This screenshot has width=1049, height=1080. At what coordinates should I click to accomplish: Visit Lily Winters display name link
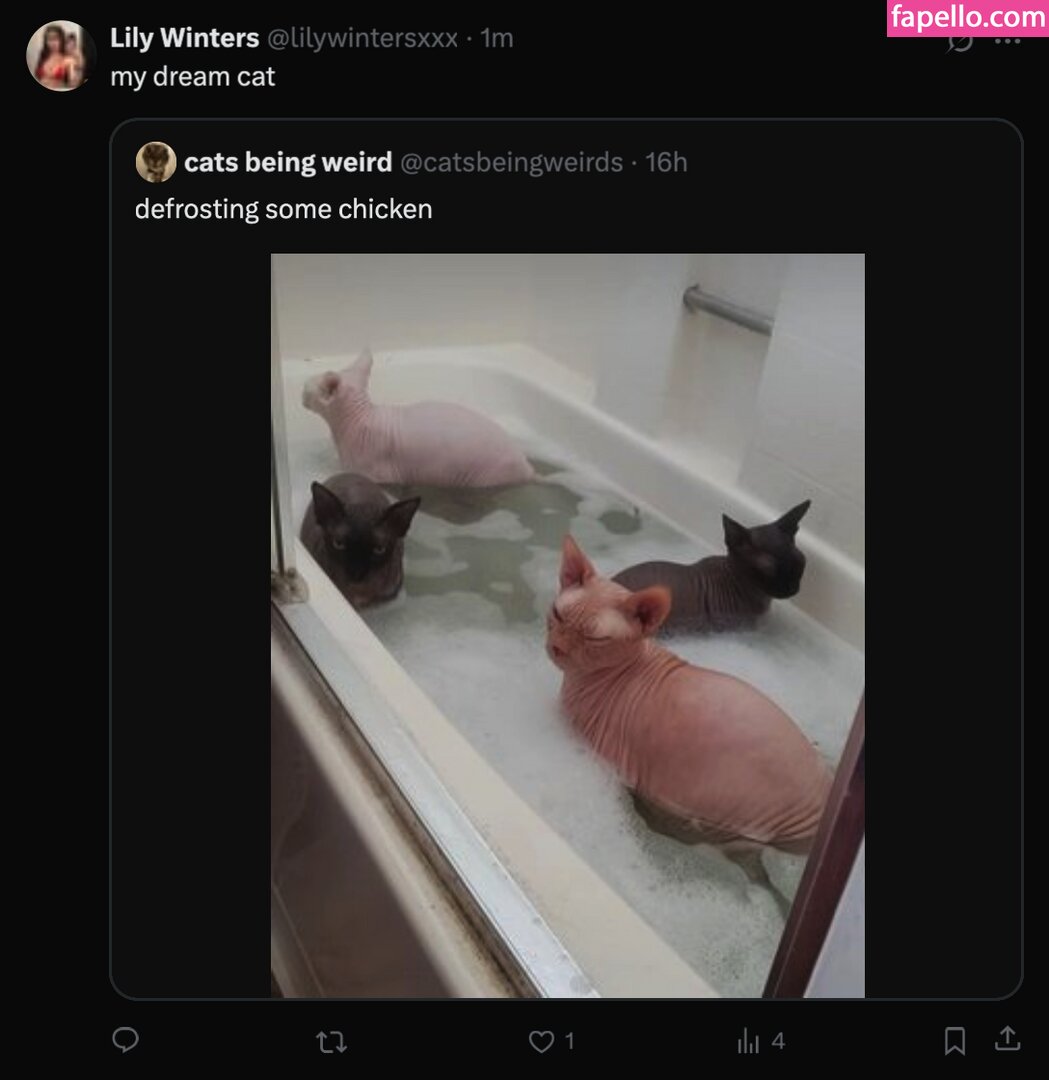[185, 38]
